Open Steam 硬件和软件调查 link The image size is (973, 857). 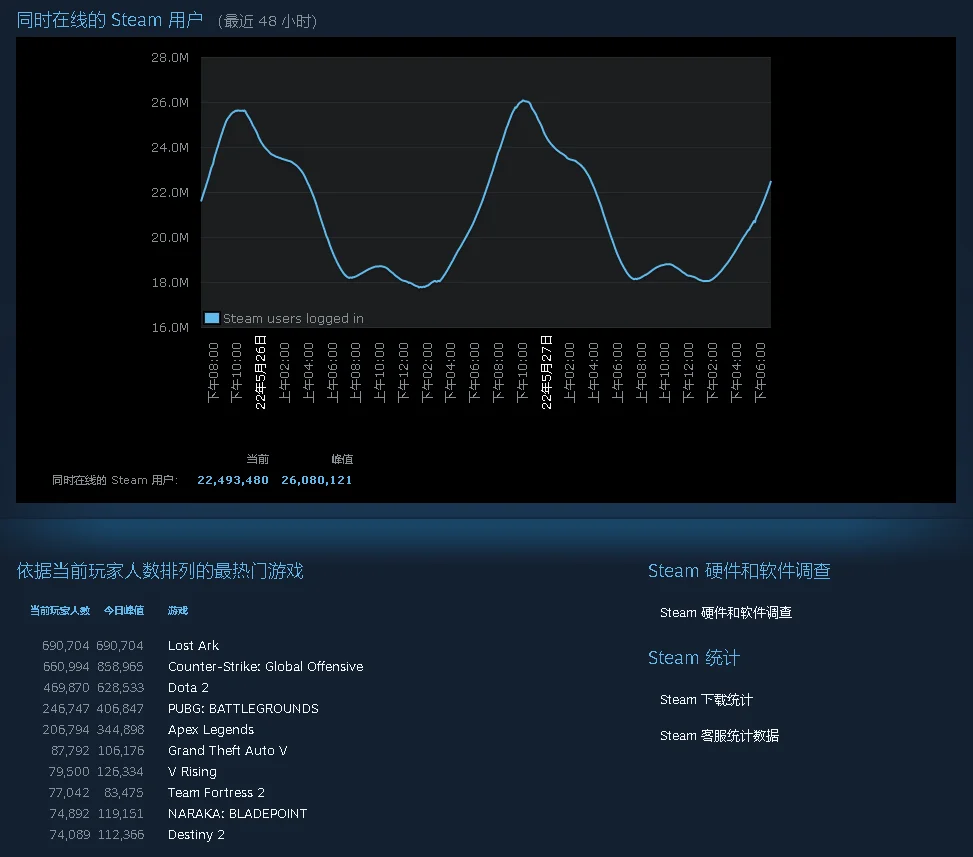click(x=725, y=612)
